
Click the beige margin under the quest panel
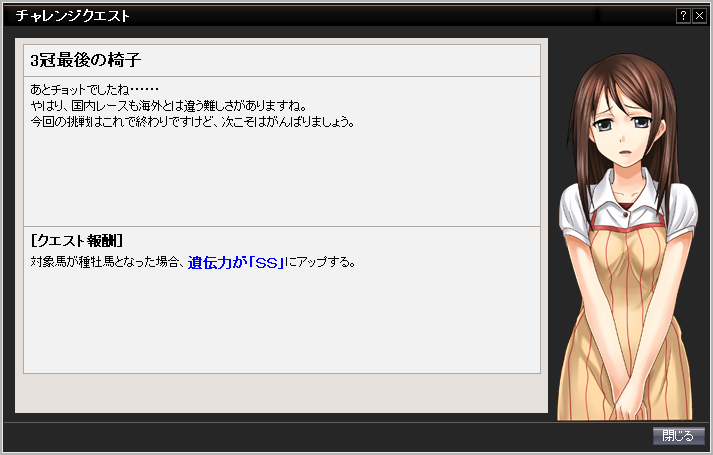pyautogui.click(x=281, y=393)
